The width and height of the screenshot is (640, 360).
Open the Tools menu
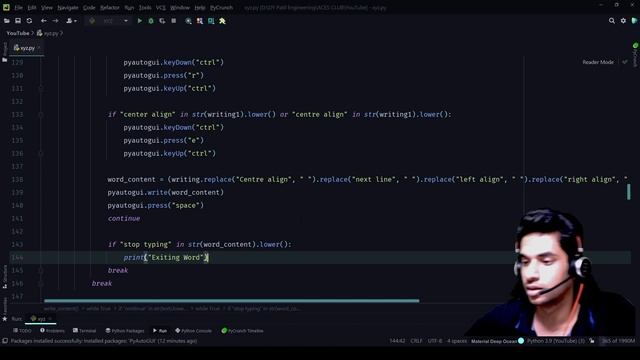145,8
